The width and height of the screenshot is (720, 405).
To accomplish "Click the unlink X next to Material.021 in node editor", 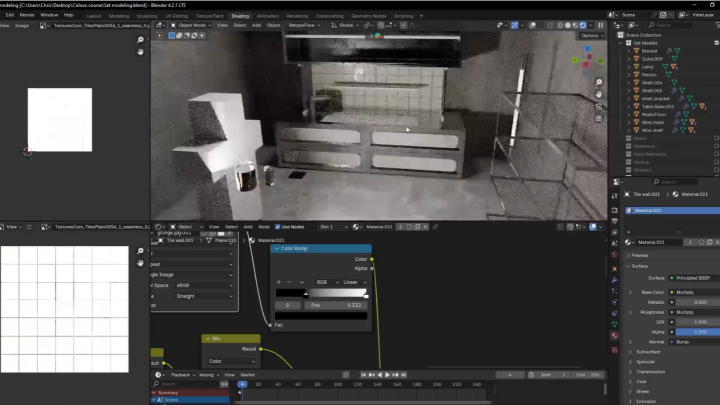I will click(x=425, y=226).
